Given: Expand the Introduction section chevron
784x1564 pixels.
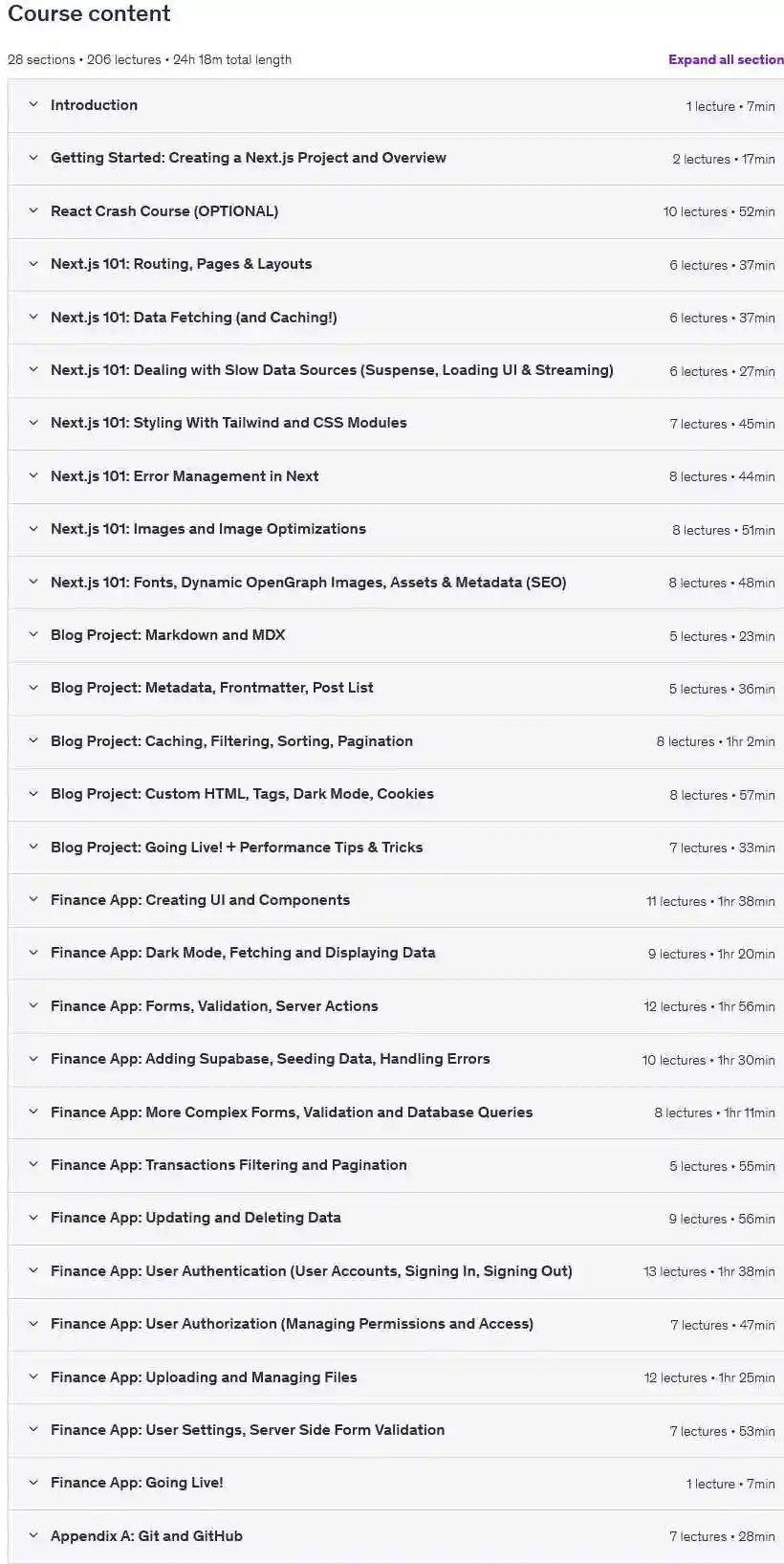Looking at the screenshot, I should pos(33,105).
